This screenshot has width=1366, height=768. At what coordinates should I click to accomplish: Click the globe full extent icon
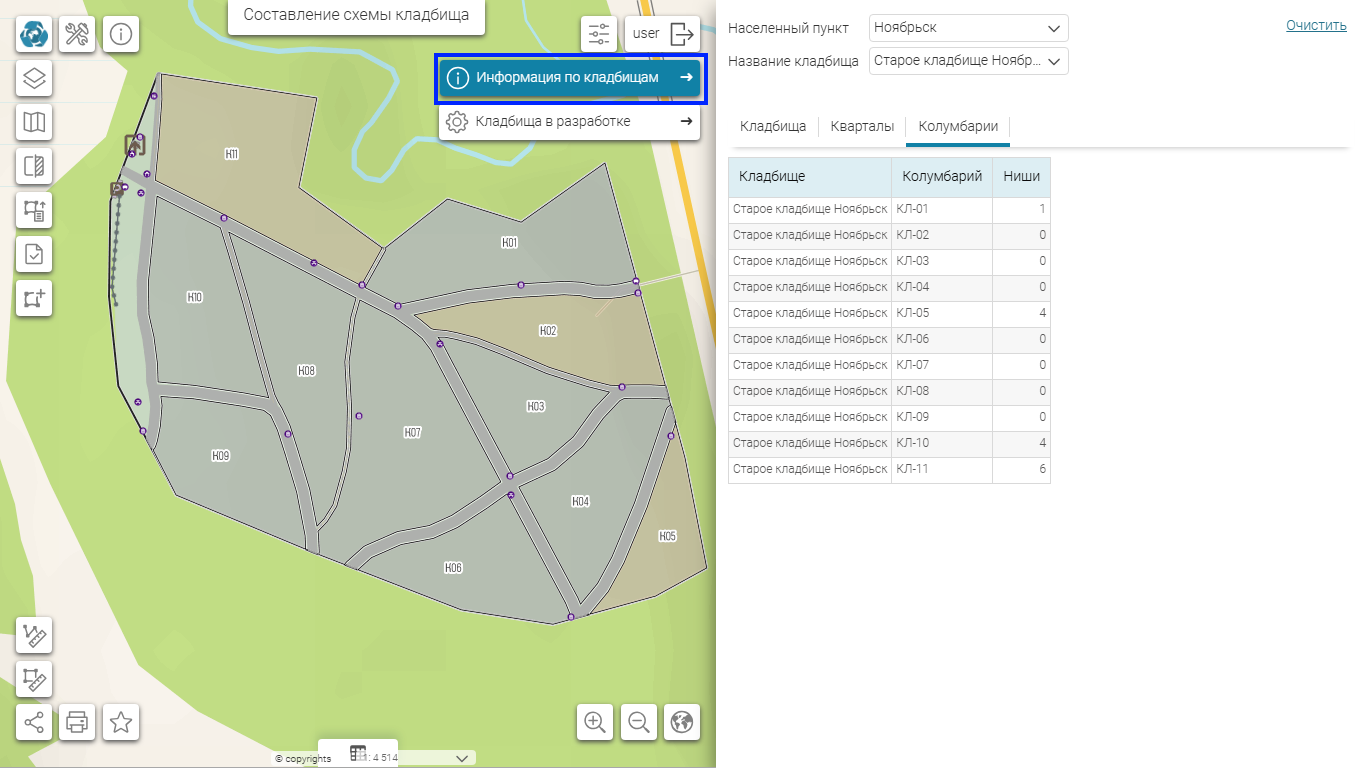pyautogui.click(x=682, y=722)
